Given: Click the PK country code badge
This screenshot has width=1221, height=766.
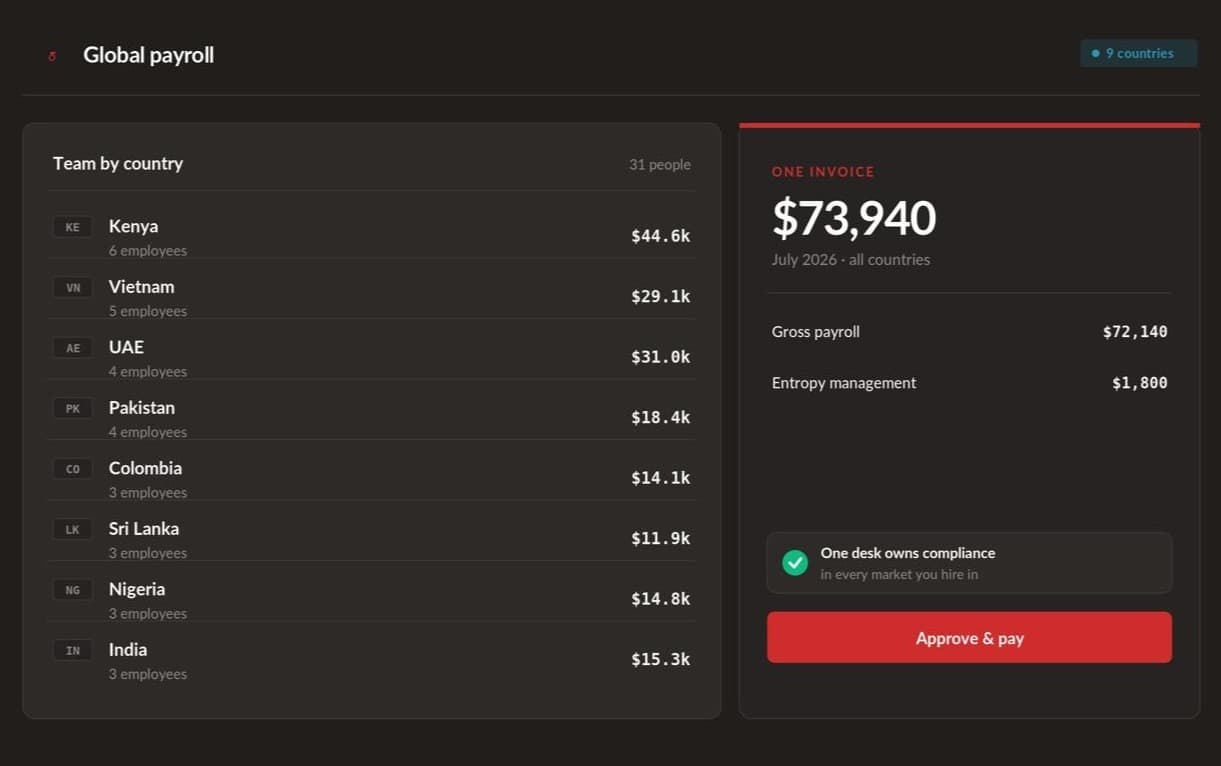Looking at the screenshot, I should (72, 408).
